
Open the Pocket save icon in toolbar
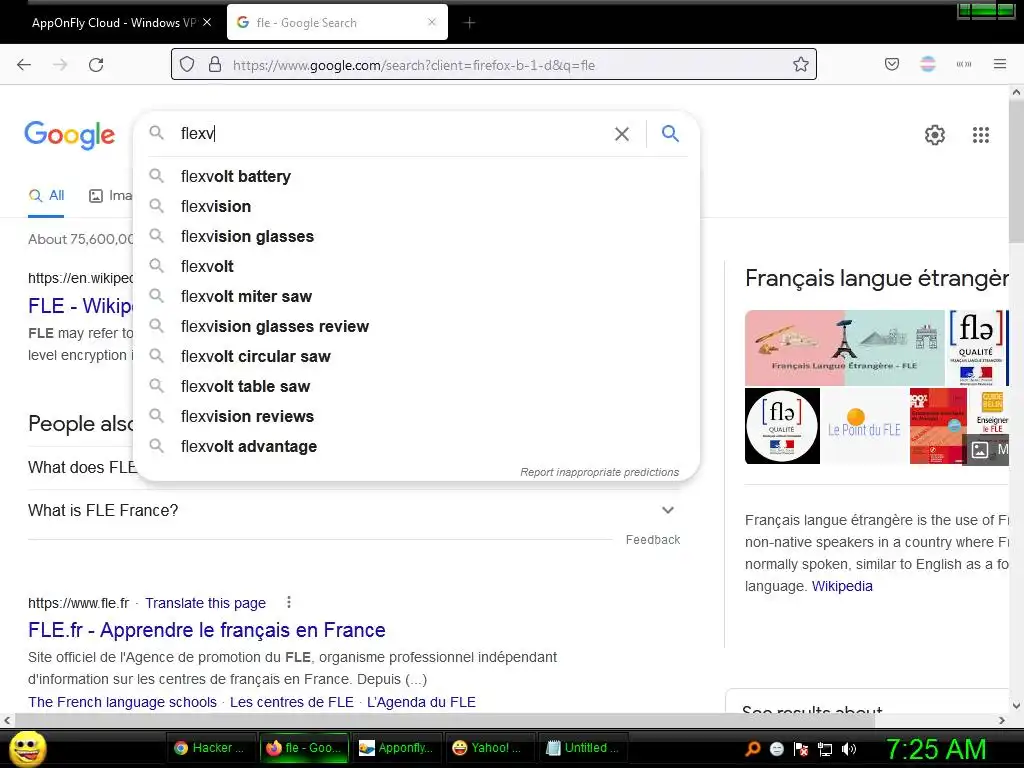point(892,64)
